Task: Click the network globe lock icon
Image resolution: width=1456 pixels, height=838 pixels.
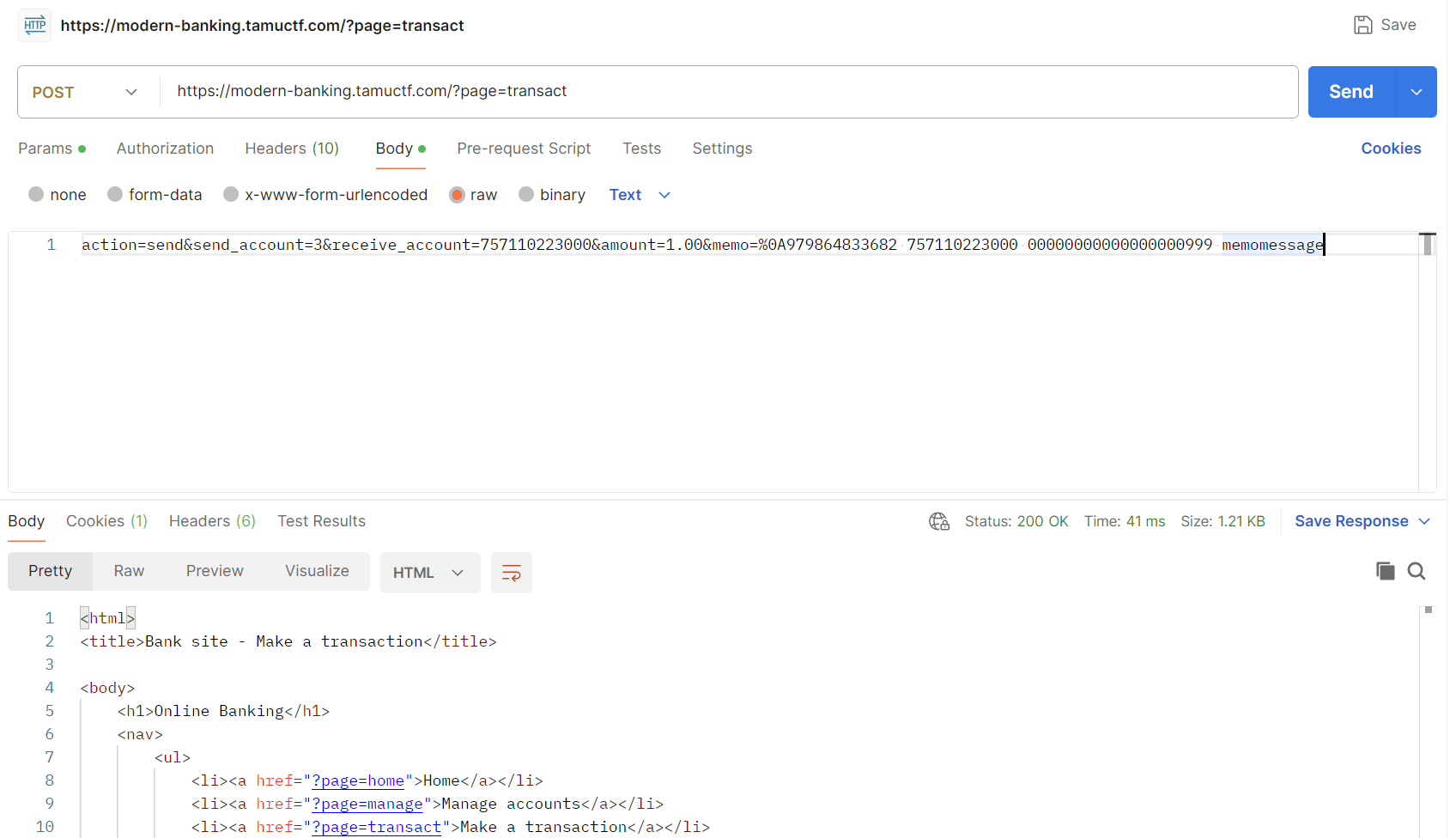Action: pos(939,521)
